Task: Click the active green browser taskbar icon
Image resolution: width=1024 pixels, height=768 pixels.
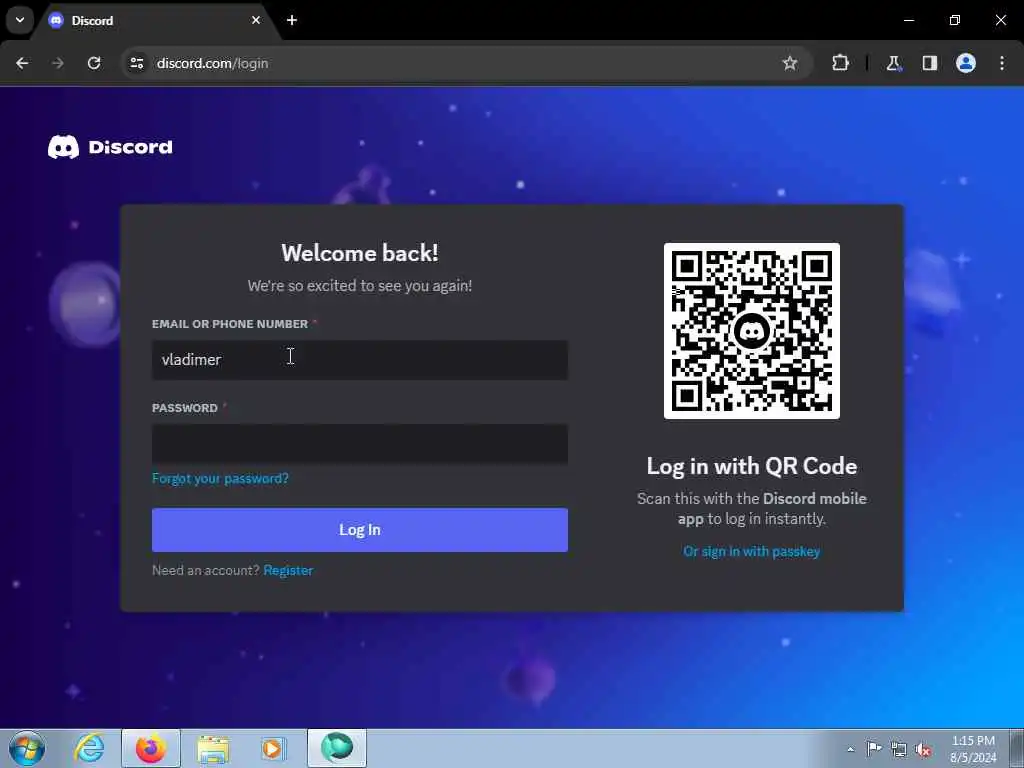Action: coord(337,748)
